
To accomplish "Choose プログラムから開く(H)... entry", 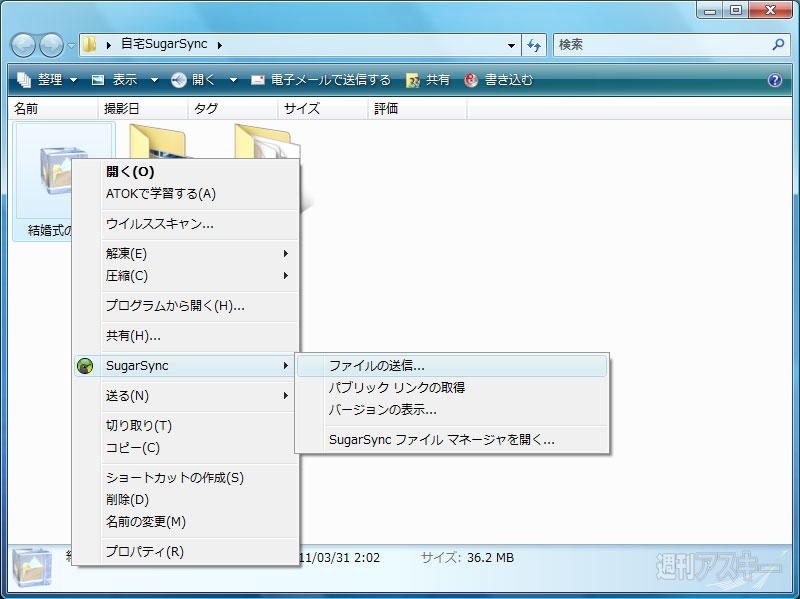I will 186,306.
